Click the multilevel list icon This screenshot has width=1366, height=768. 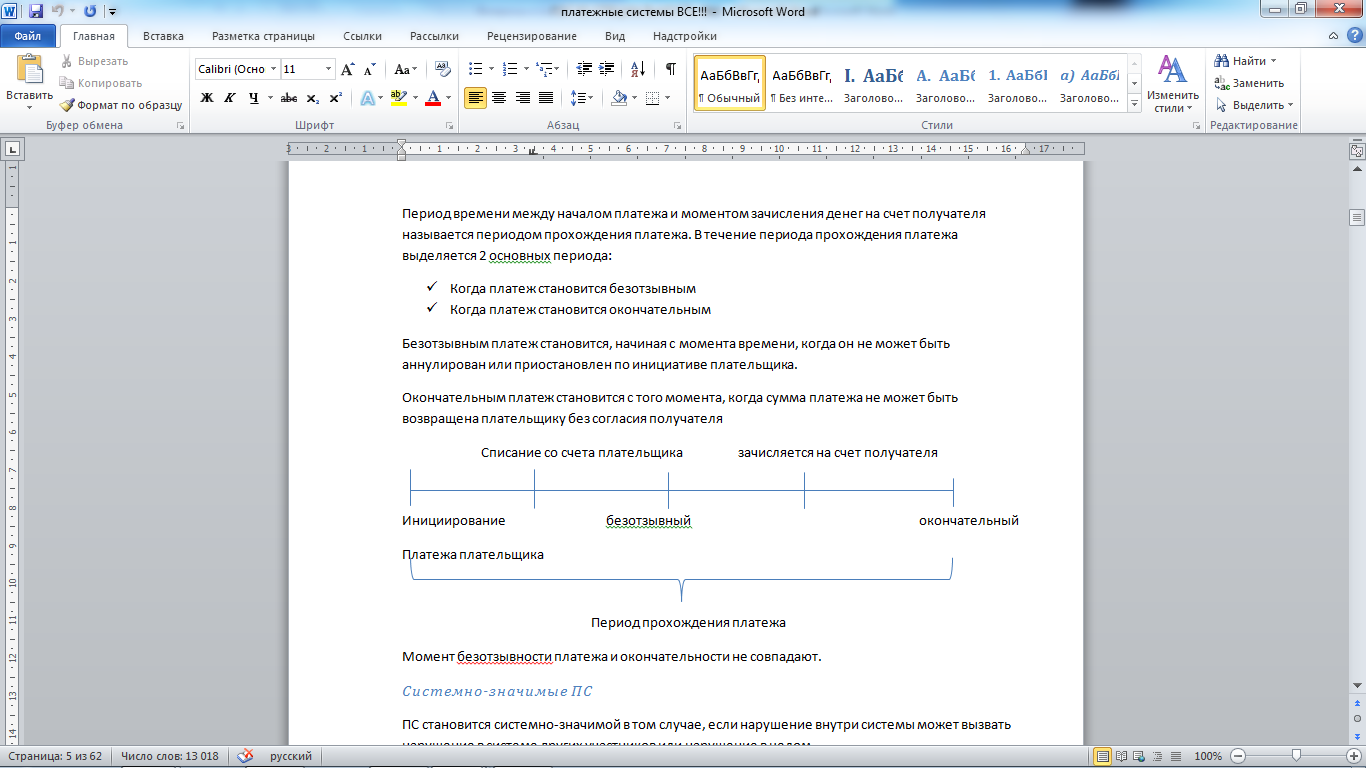point(543,69)
